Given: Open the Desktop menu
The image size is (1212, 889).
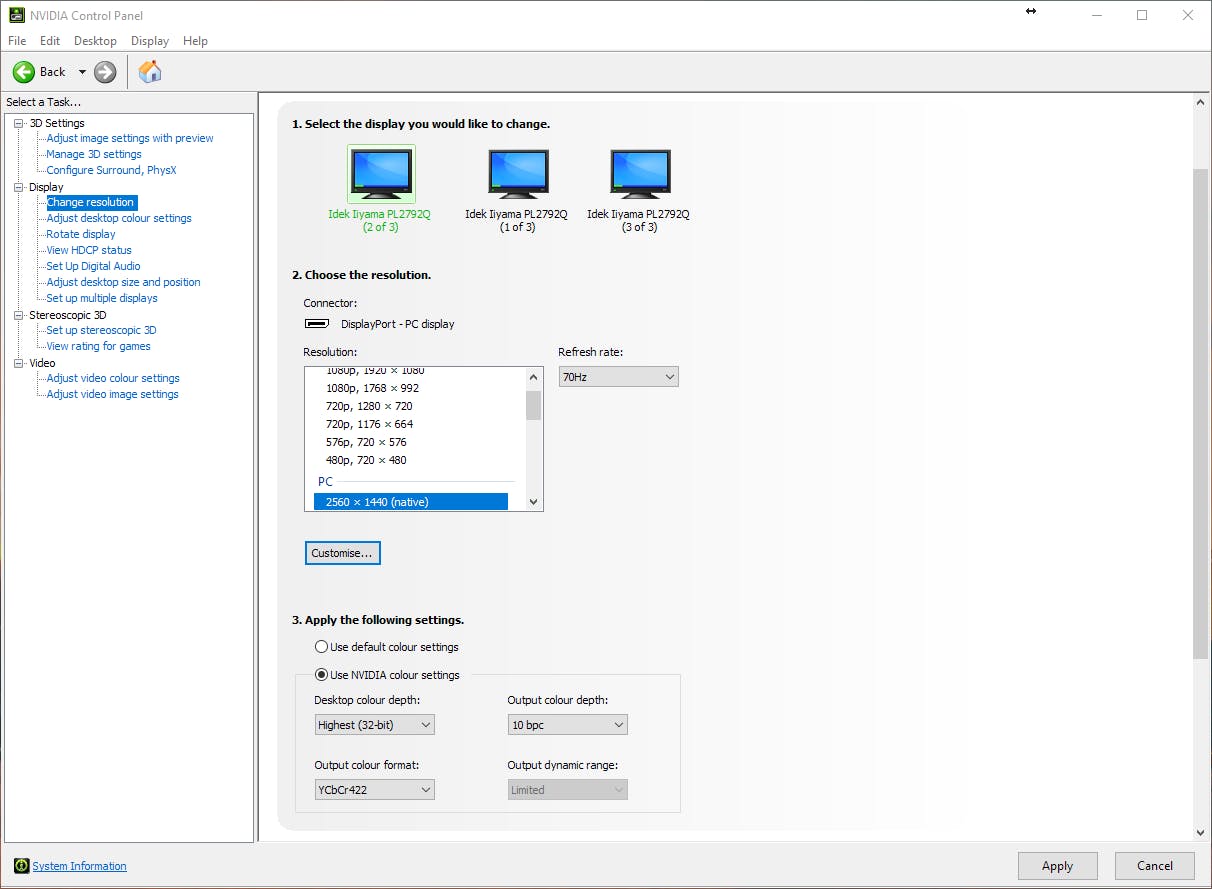Looking at the screenshot, I should [x=95, y=41].
